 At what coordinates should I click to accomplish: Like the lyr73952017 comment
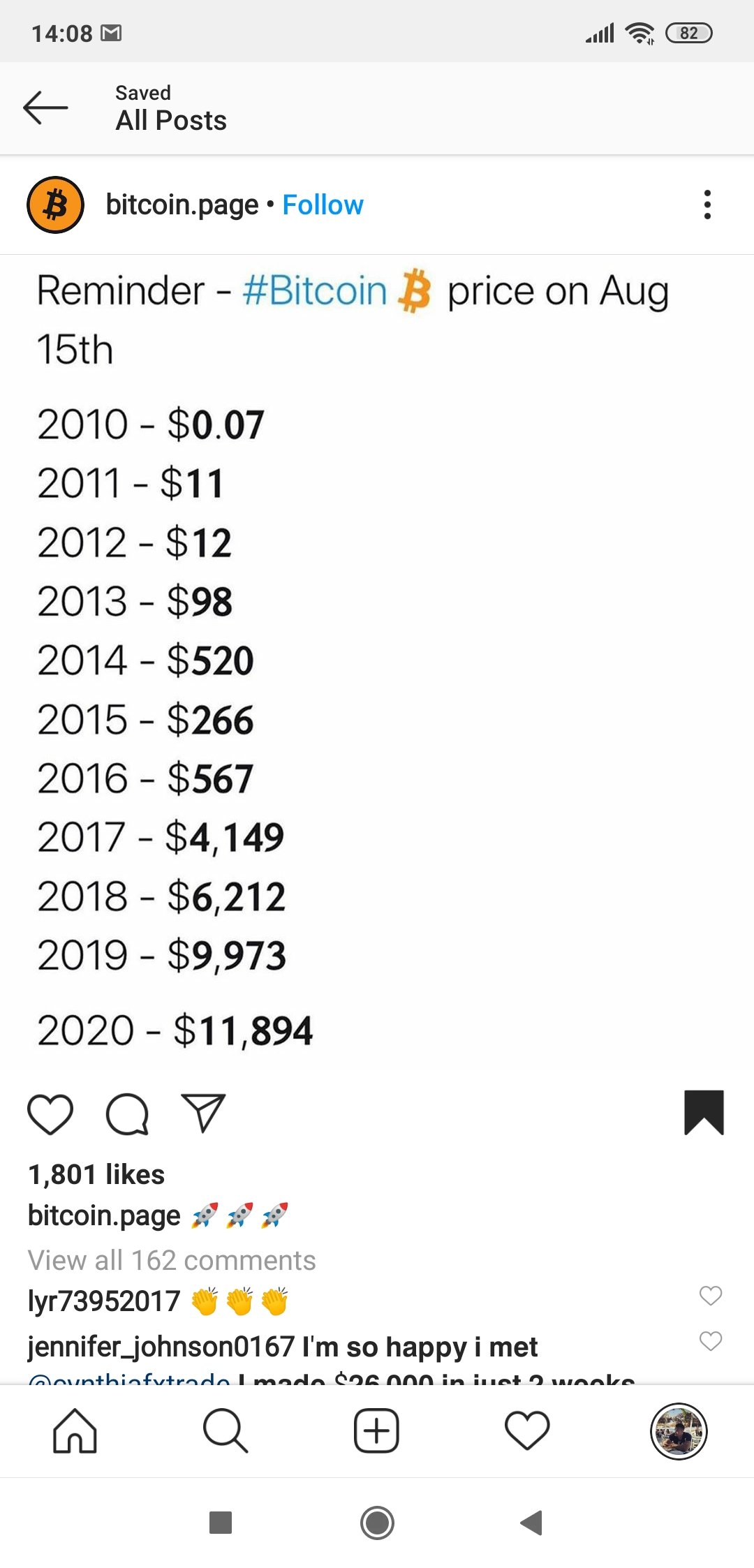coord(711,1296)
